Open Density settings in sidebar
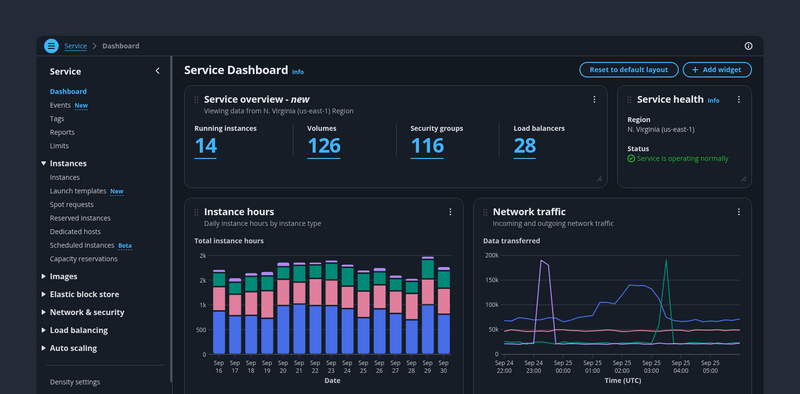 pos(74,382)
